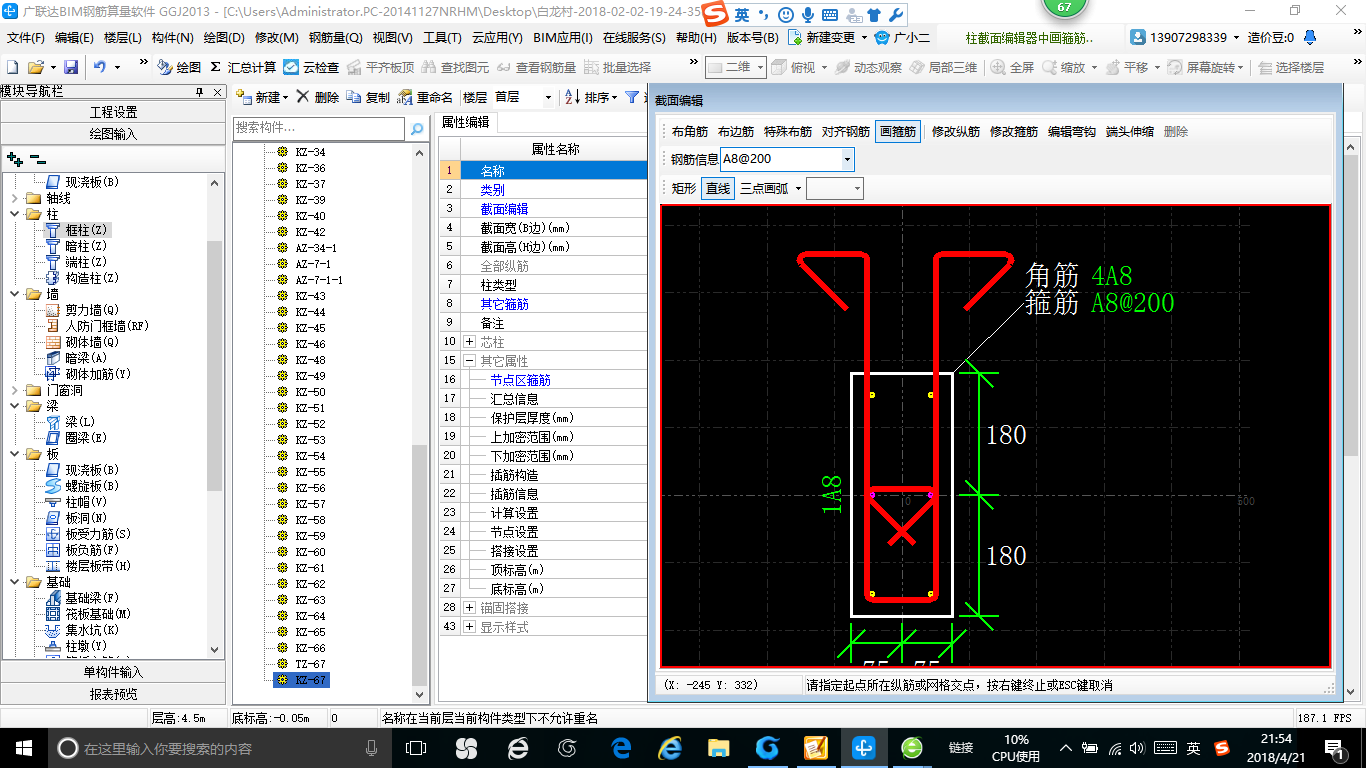
Task: Open the BIM应用(I) menu
Action: tap(563, 38)
